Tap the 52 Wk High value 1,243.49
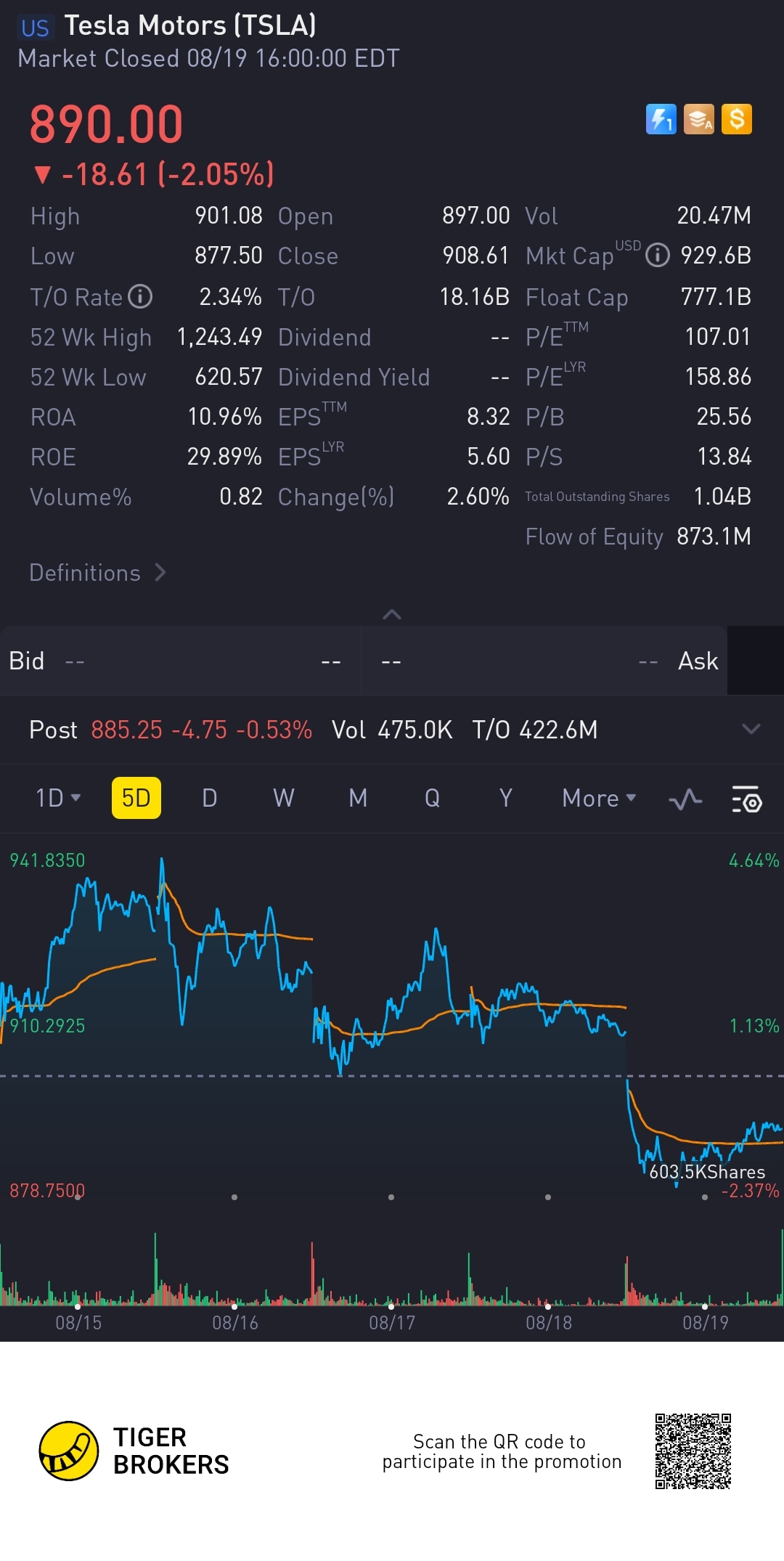 tap(220, 337)
